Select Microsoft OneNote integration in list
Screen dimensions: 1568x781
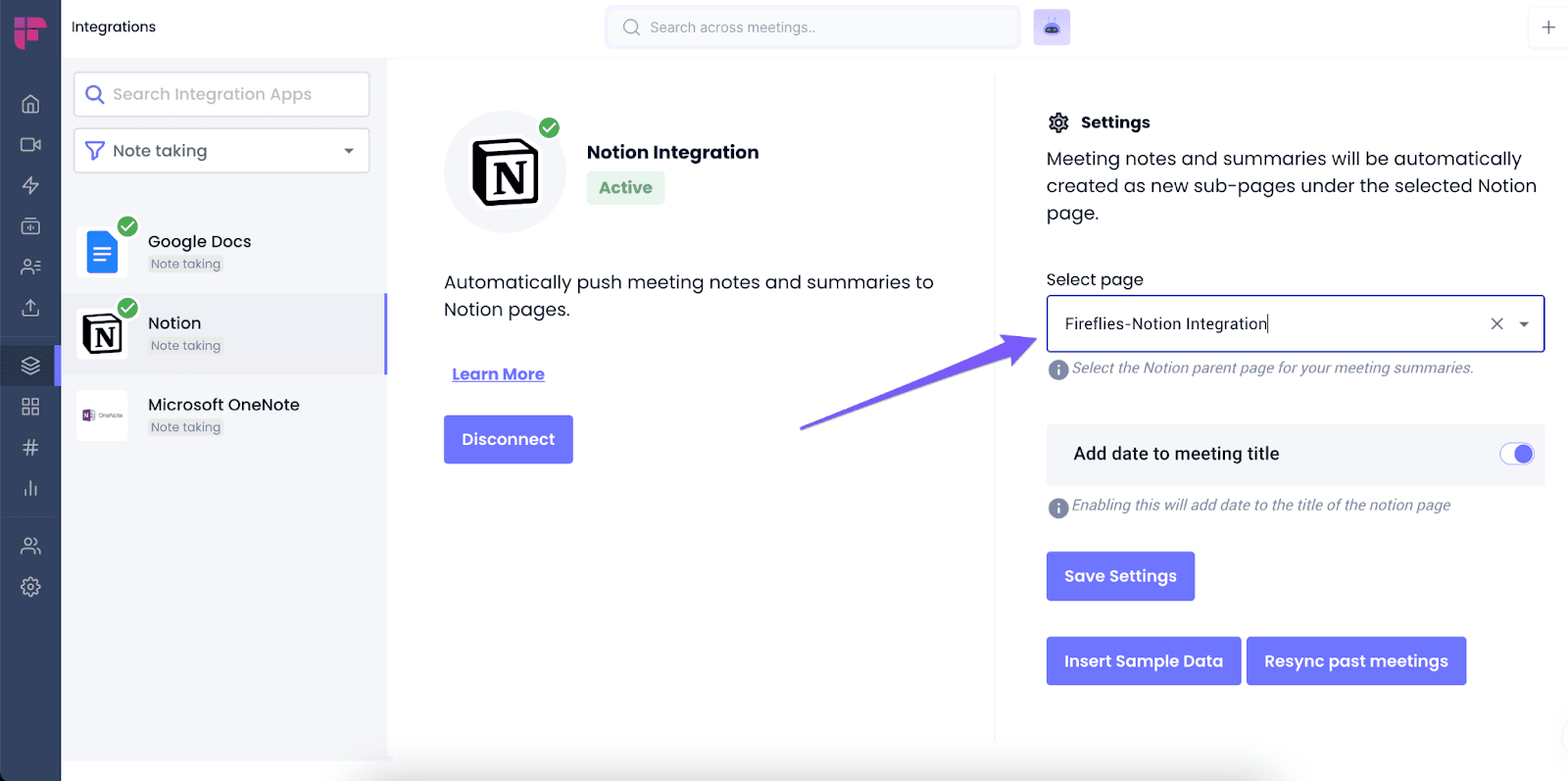click(224, 415)
